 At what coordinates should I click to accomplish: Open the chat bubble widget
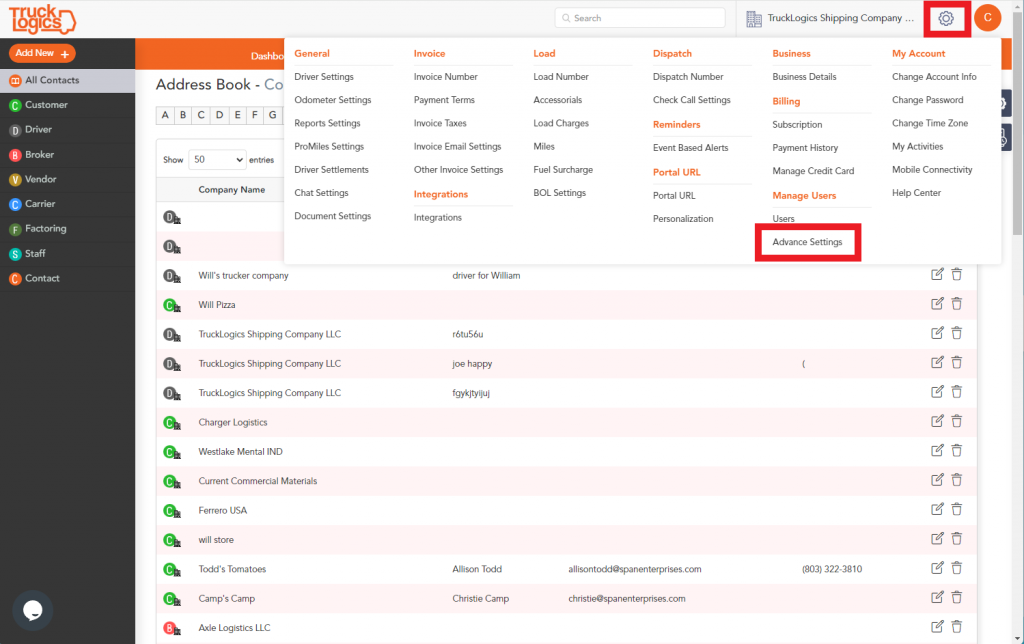coord(33,610)
